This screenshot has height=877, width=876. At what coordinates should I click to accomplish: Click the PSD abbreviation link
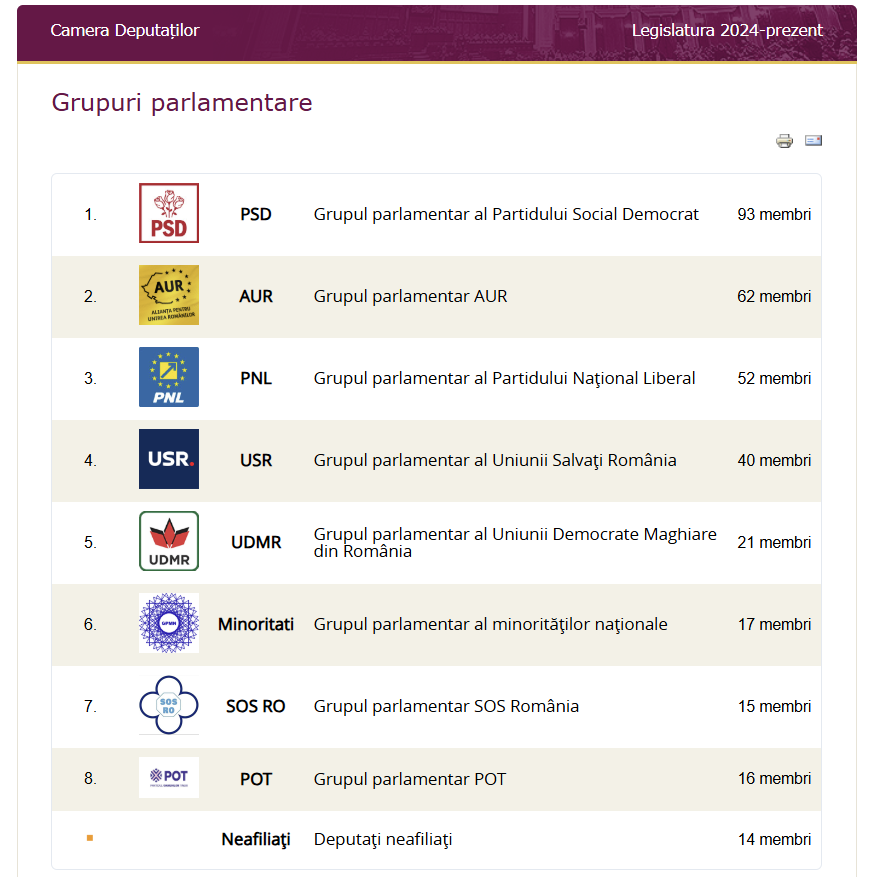pyautogui.click(x=256, y=214)
